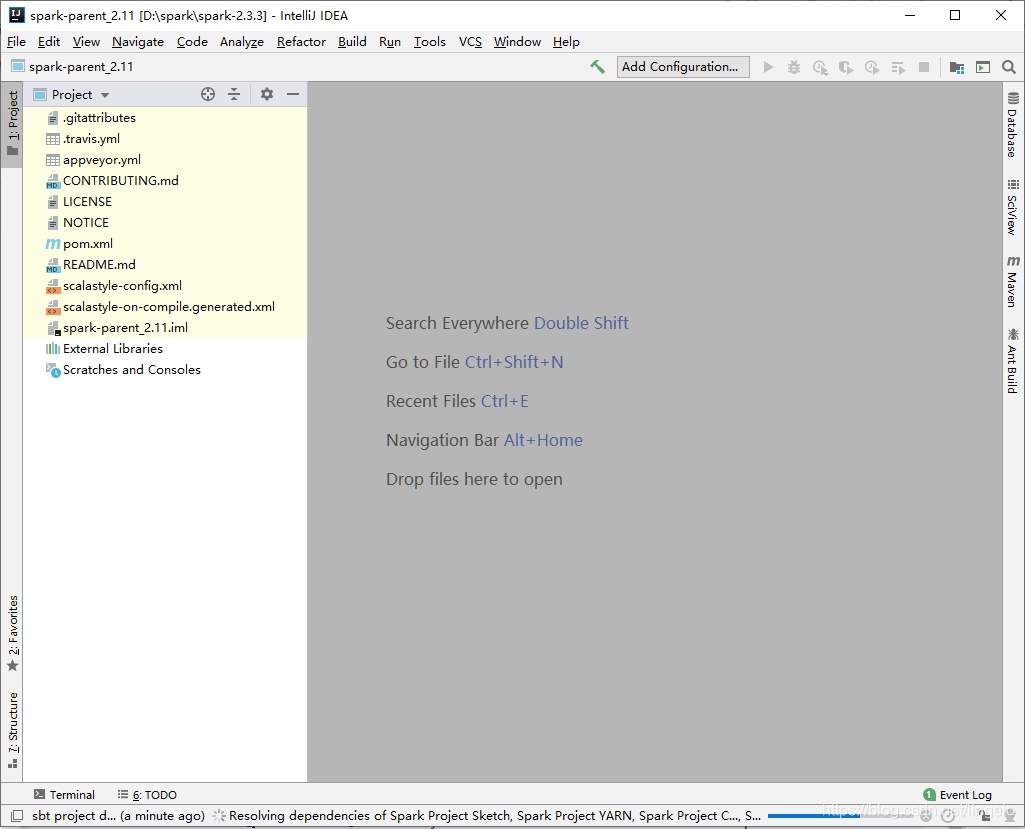Click Collapse All icon in Project panel
Viewport: 1025px width, 829px height.
tap(234, 94)
